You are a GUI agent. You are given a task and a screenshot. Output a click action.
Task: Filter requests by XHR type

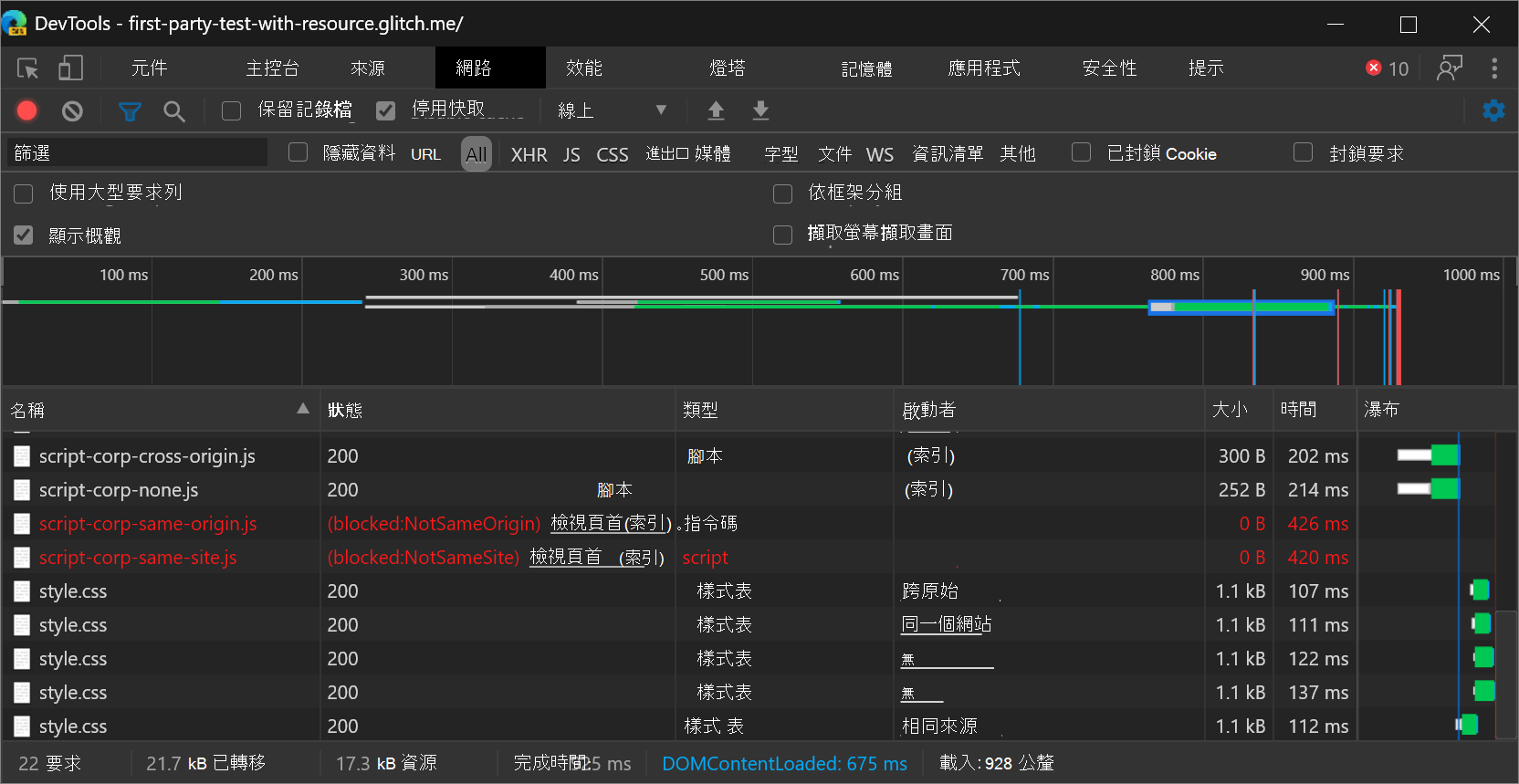tap(529, 154)
